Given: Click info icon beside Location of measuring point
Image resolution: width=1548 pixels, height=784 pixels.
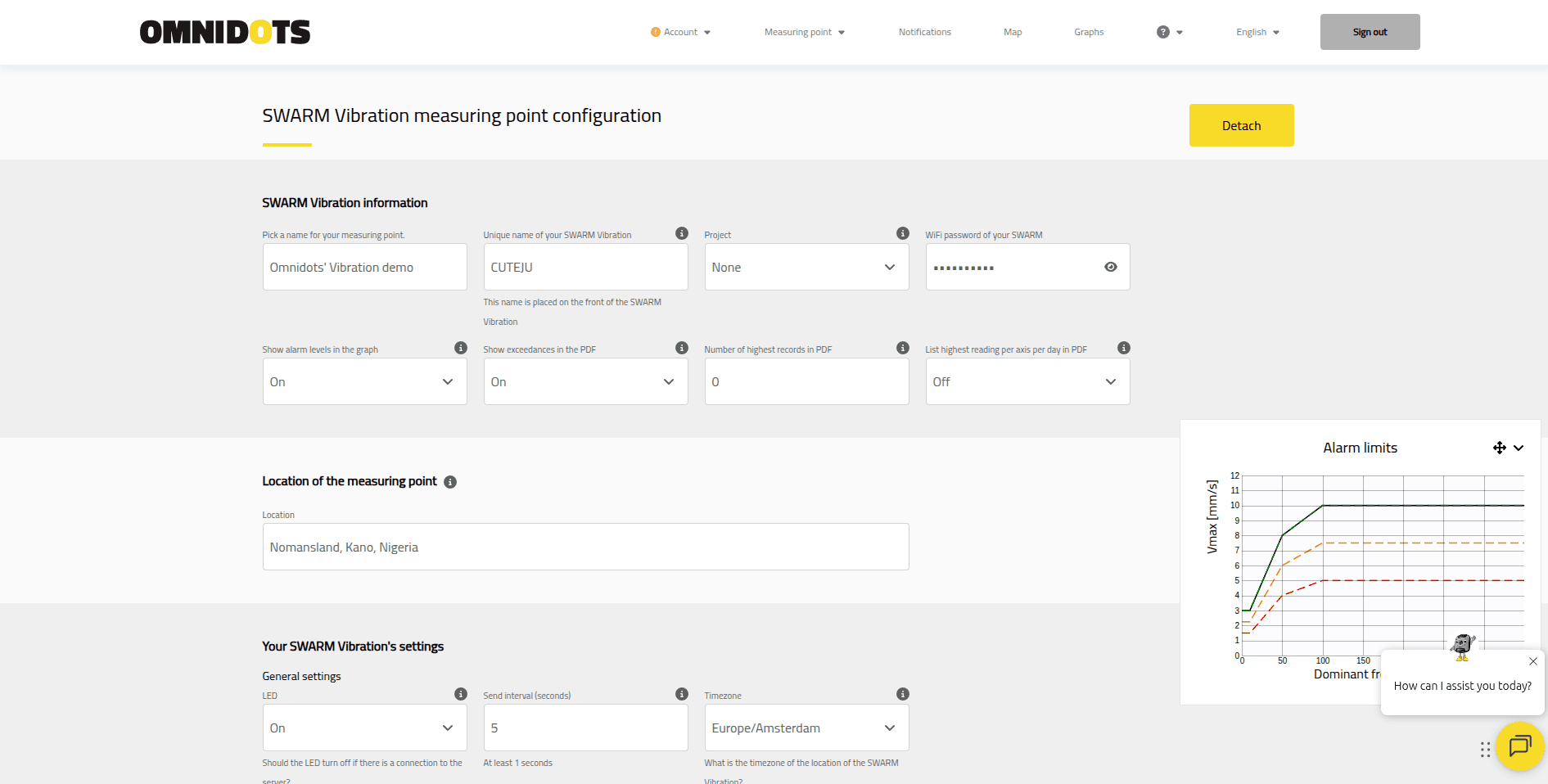Looking at the screenshot, I should coord(450,482).
